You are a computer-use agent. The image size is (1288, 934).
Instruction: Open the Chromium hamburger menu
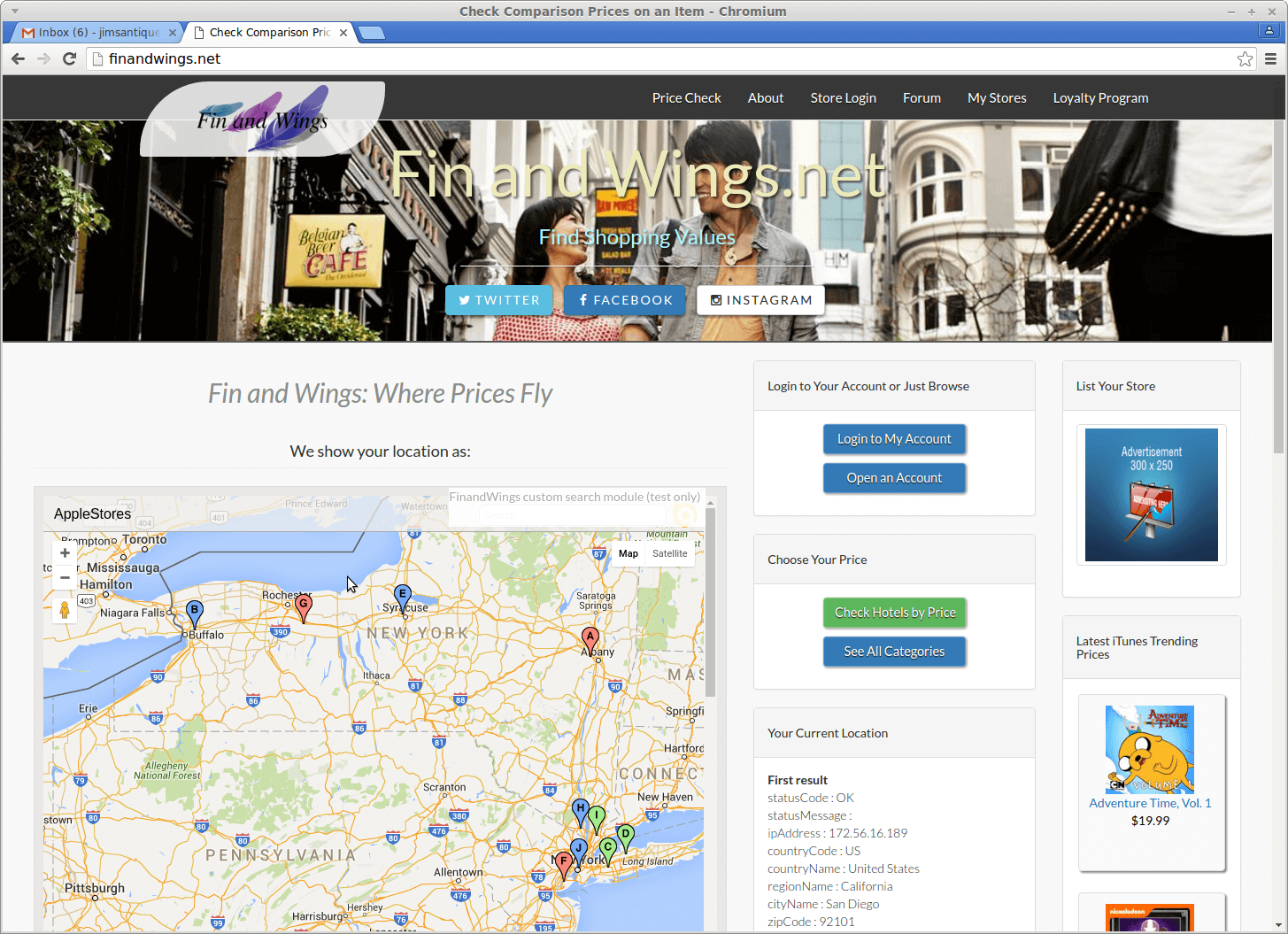click(x=1270, y=58)
